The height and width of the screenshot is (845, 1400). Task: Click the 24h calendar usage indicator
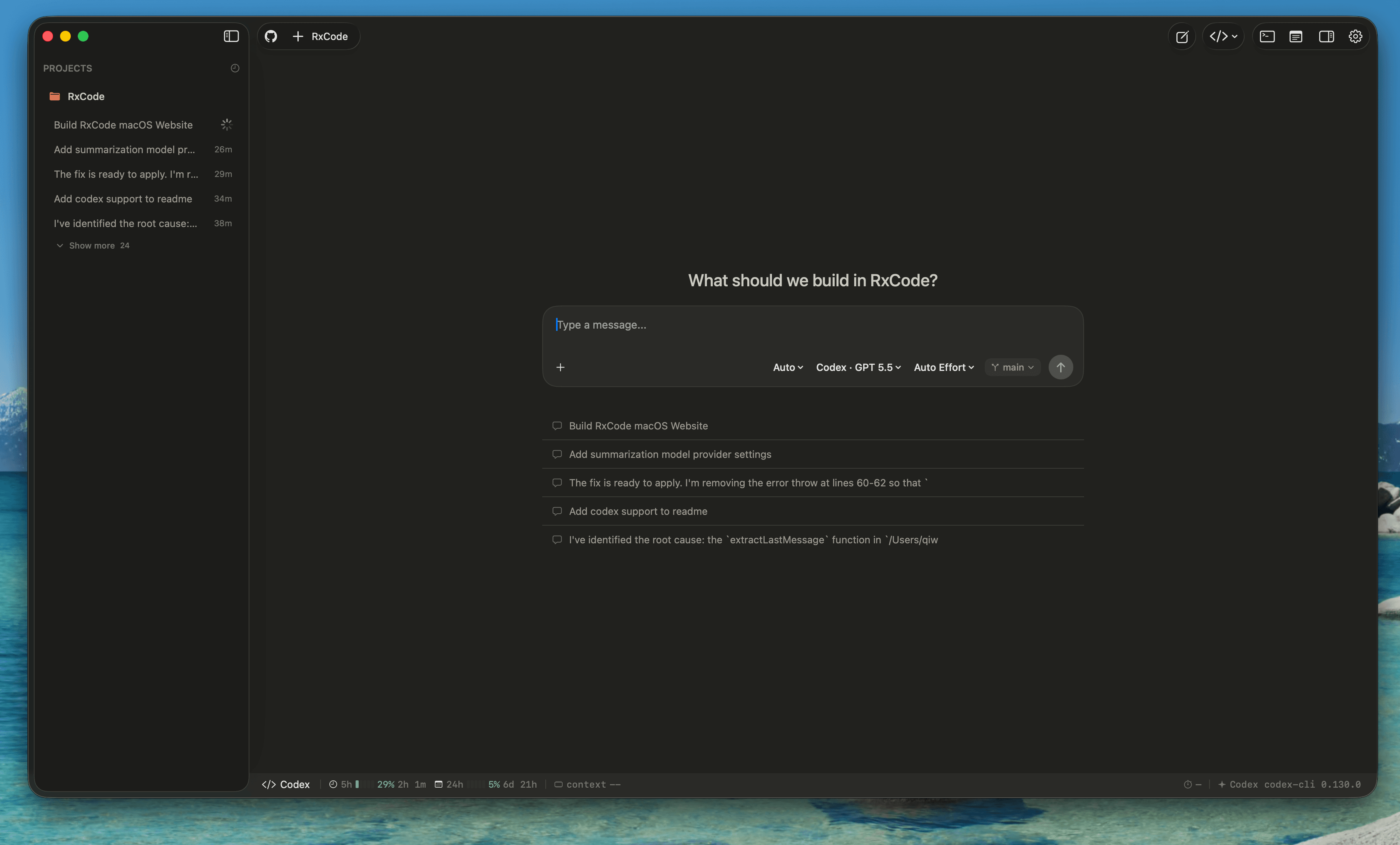[449, 784]
